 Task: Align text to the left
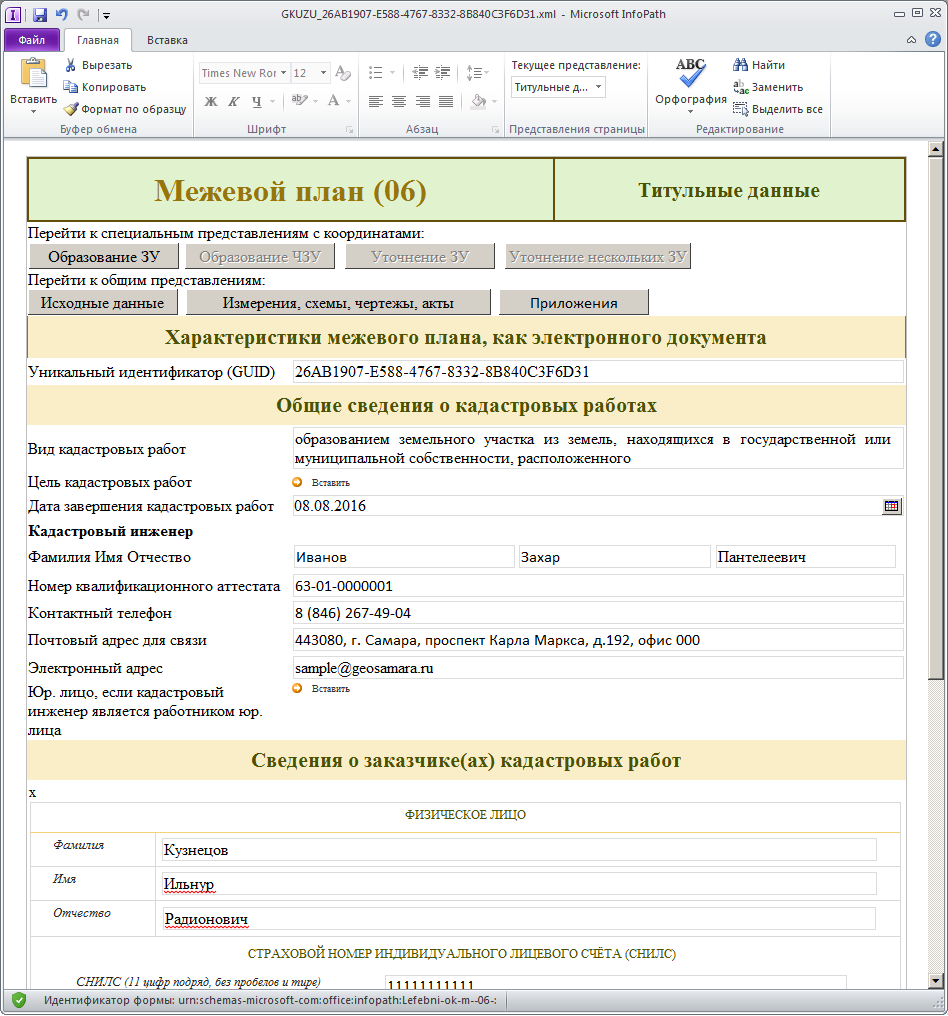click(x=376, y=101)
